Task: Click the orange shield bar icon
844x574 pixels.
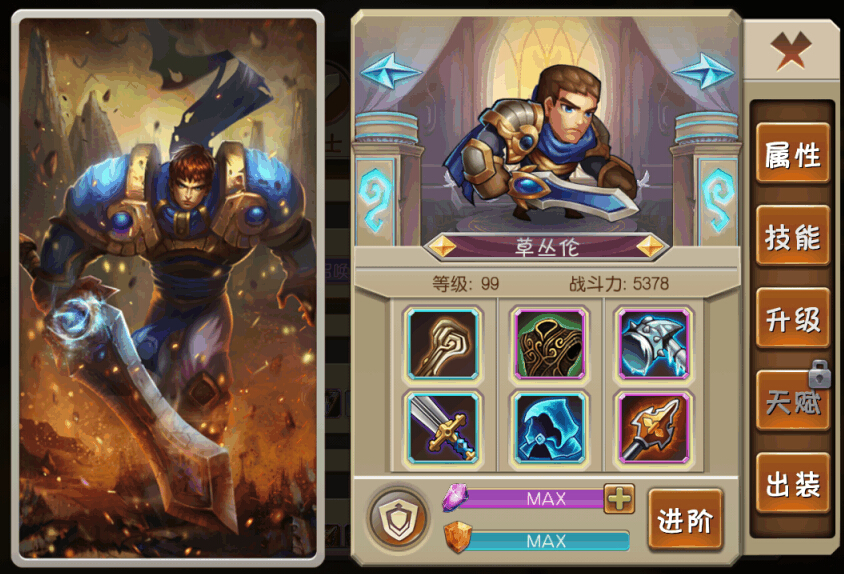Action: (458, 537)
